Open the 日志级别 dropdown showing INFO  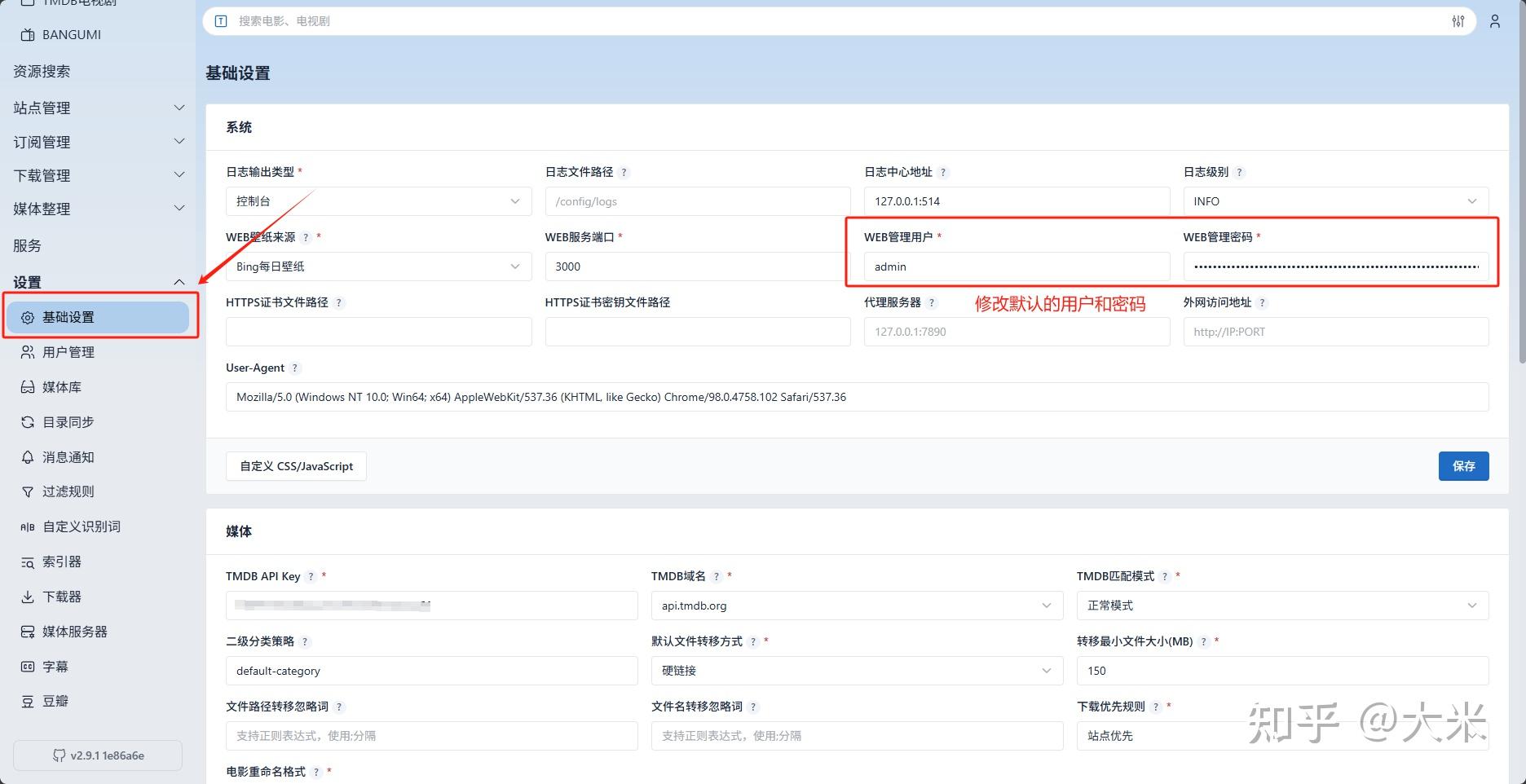[1335, 201]
